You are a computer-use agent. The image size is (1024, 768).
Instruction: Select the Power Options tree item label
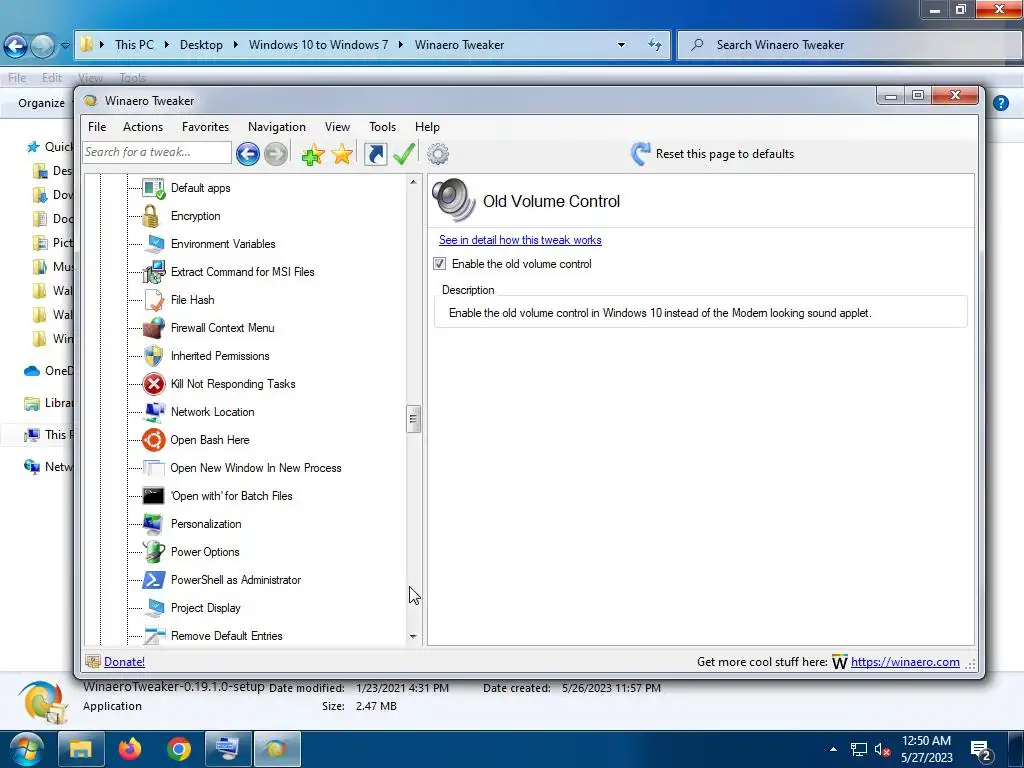(x=205, y=552)
